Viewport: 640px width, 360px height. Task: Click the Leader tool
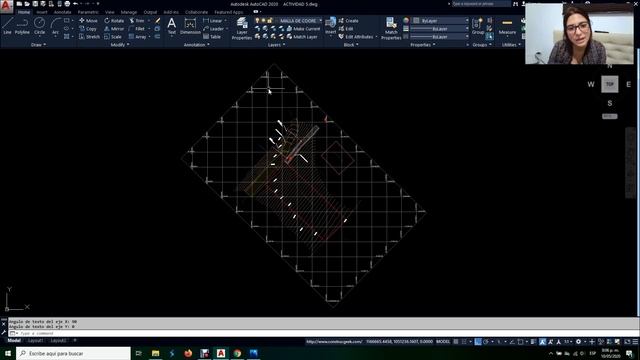pos(213,29)
